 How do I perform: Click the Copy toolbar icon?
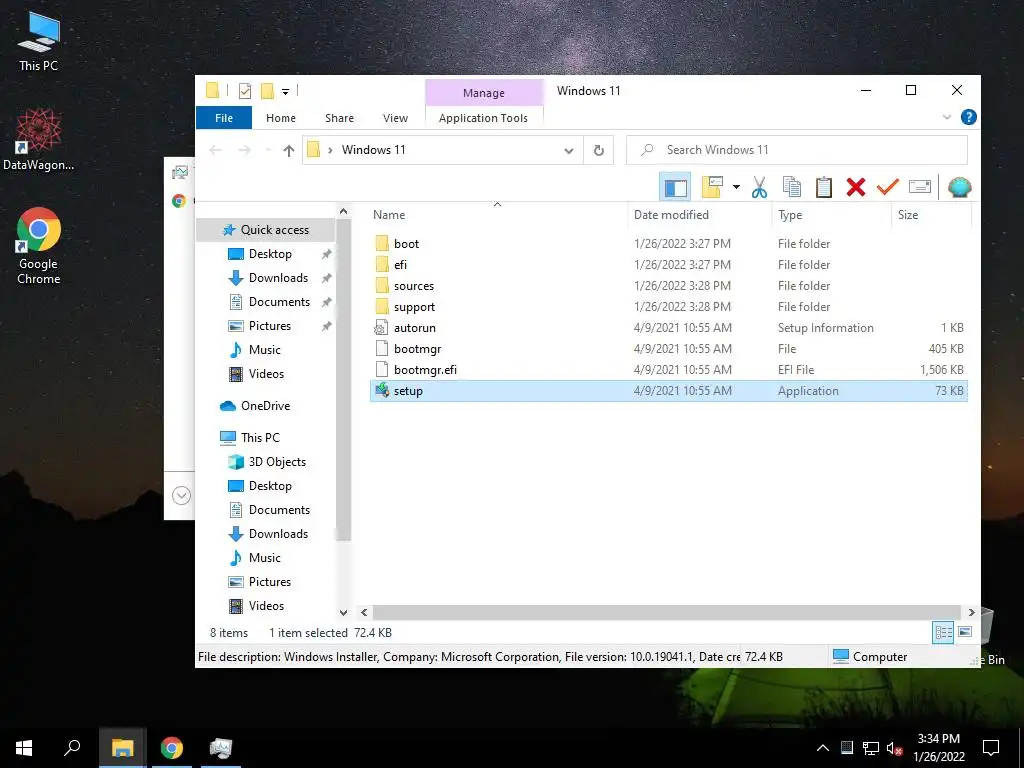[792, 187]
